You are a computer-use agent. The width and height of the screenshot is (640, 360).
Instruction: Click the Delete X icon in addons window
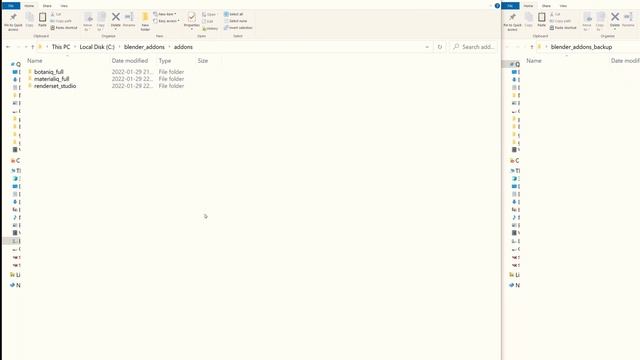(116, 17)
